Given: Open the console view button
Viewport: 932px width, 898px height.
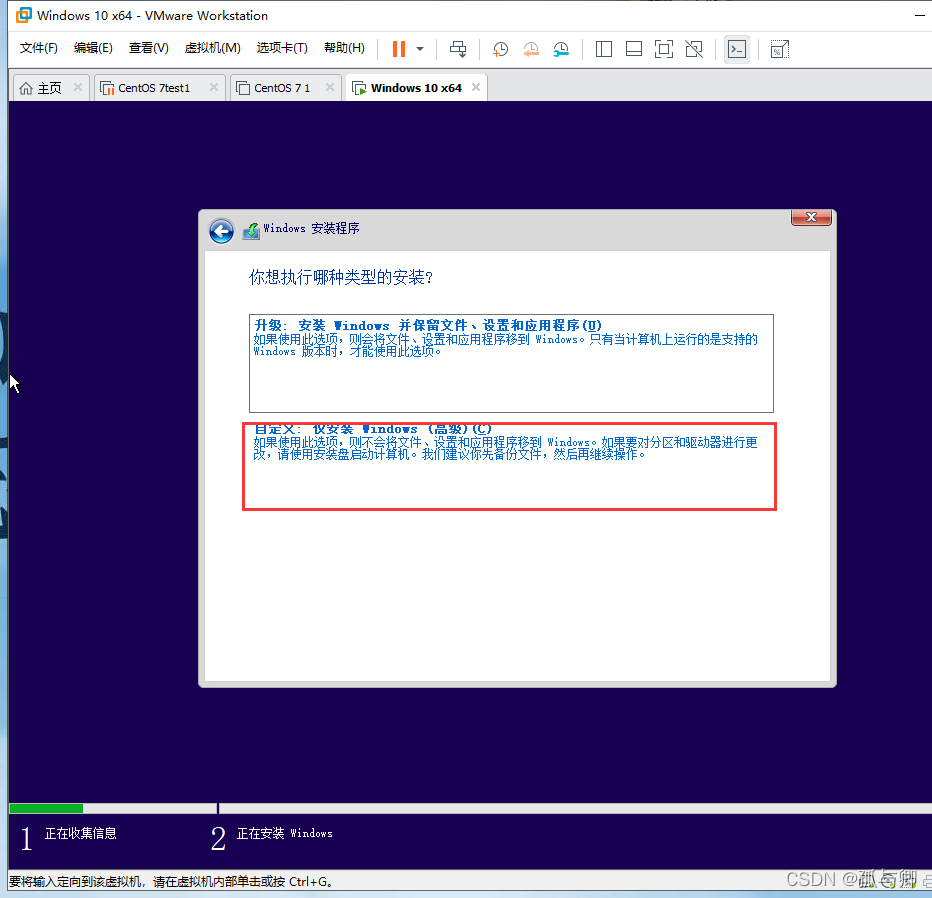Looking at the screenshot, I should 737,49.
